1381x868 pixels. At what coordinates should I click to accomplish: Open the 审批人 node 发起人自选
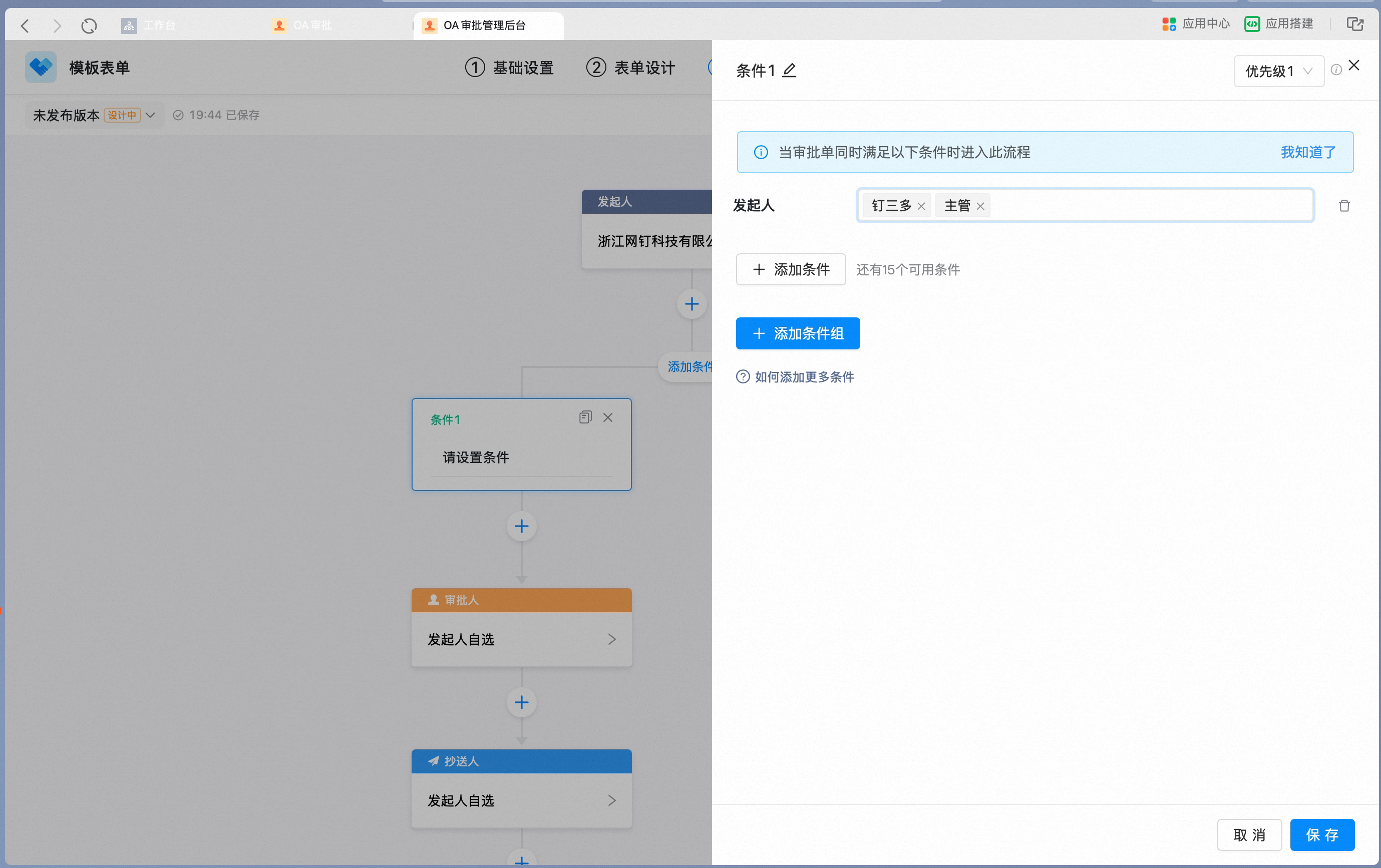click(x=521, y=639)
